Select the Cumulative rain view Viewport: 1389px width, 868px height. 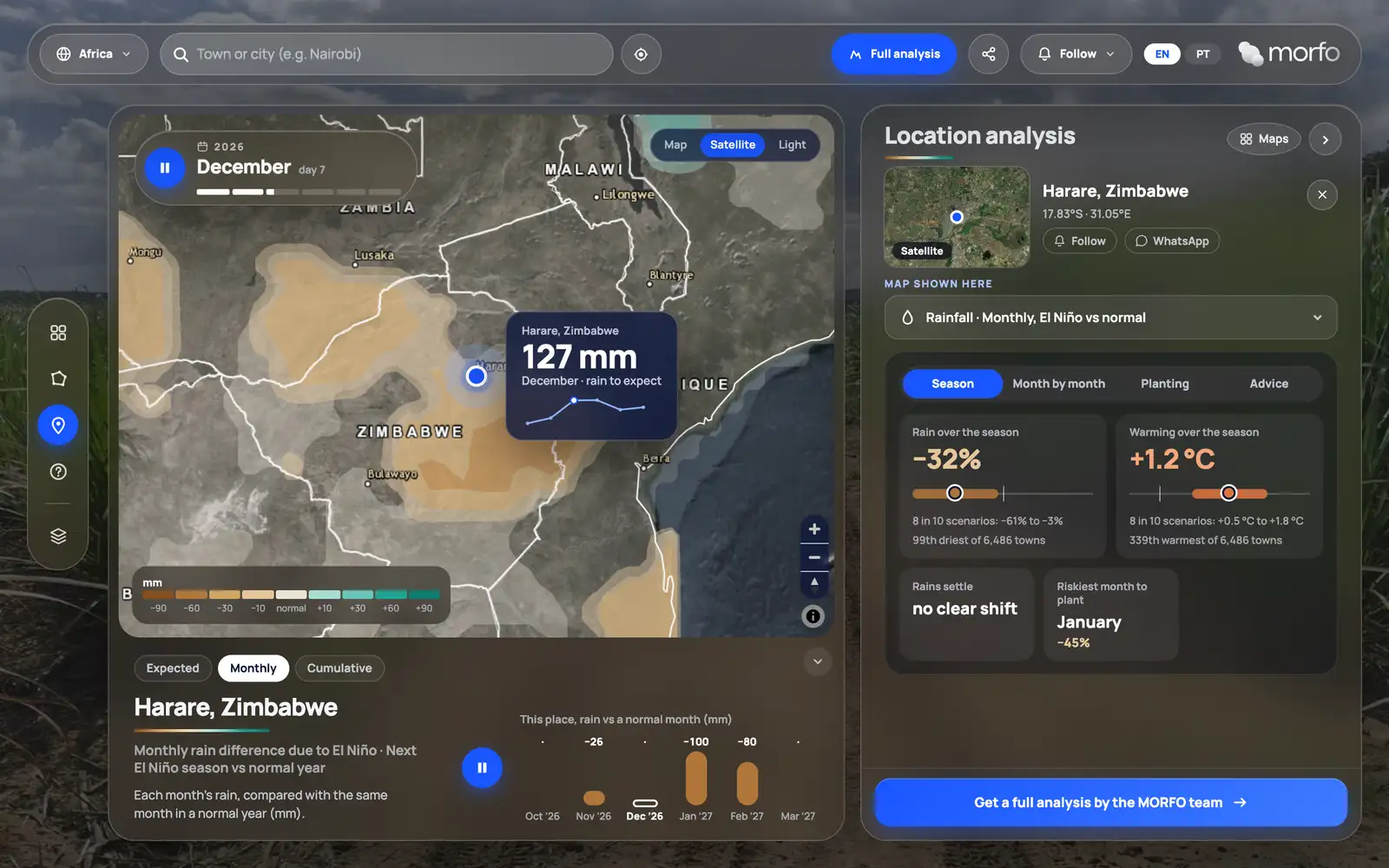point(339,668)
